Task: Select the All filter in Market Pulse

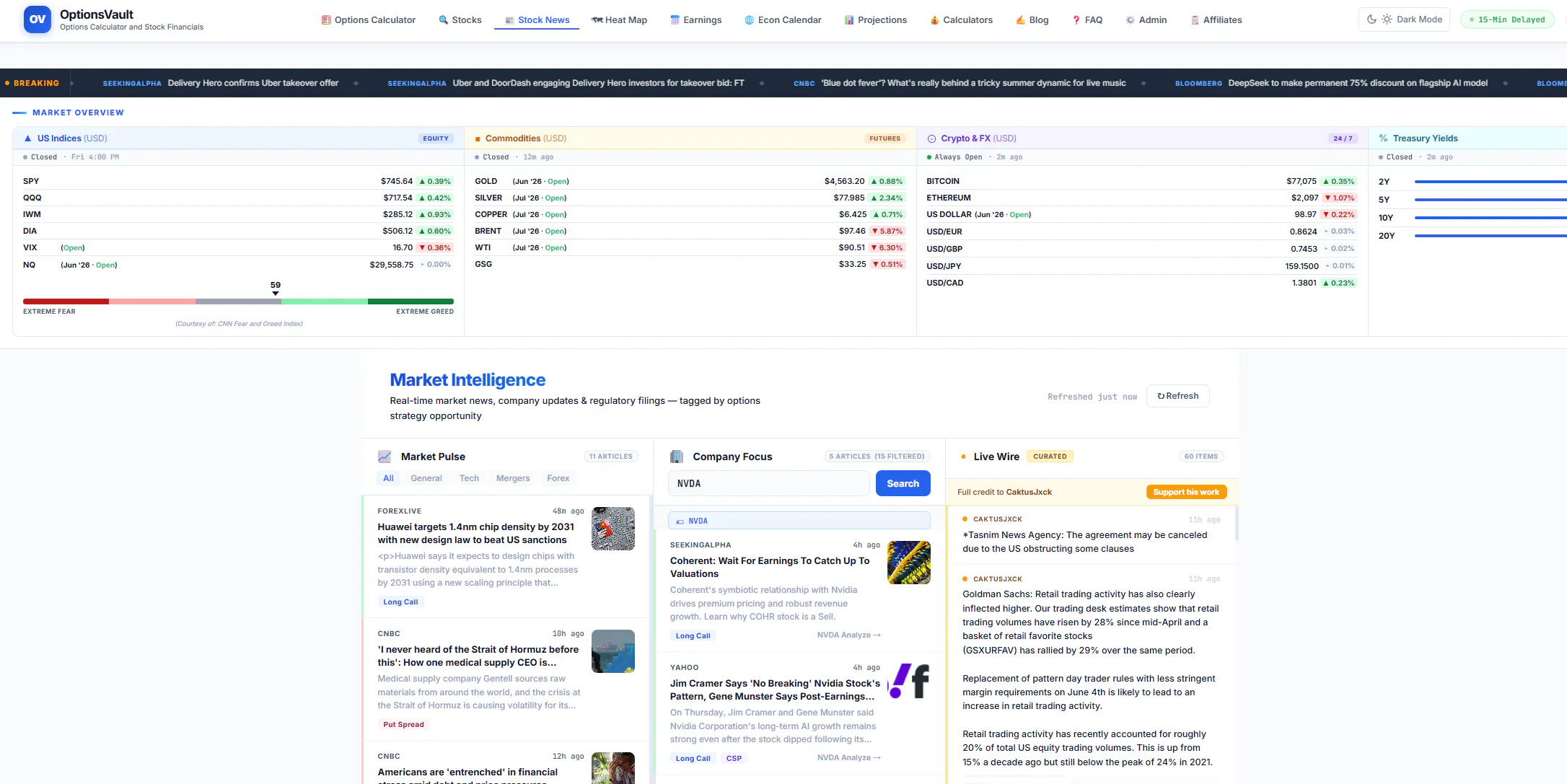Action: (388, 478)
